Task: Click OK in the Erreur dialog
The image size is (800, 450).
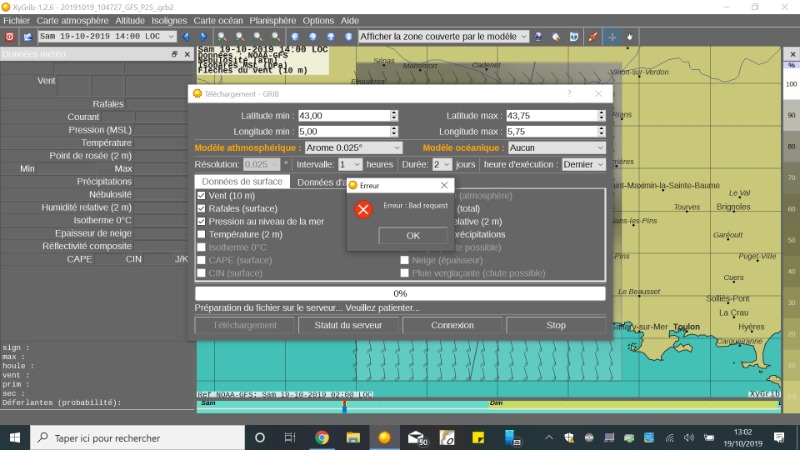Action: coord(413,235)
